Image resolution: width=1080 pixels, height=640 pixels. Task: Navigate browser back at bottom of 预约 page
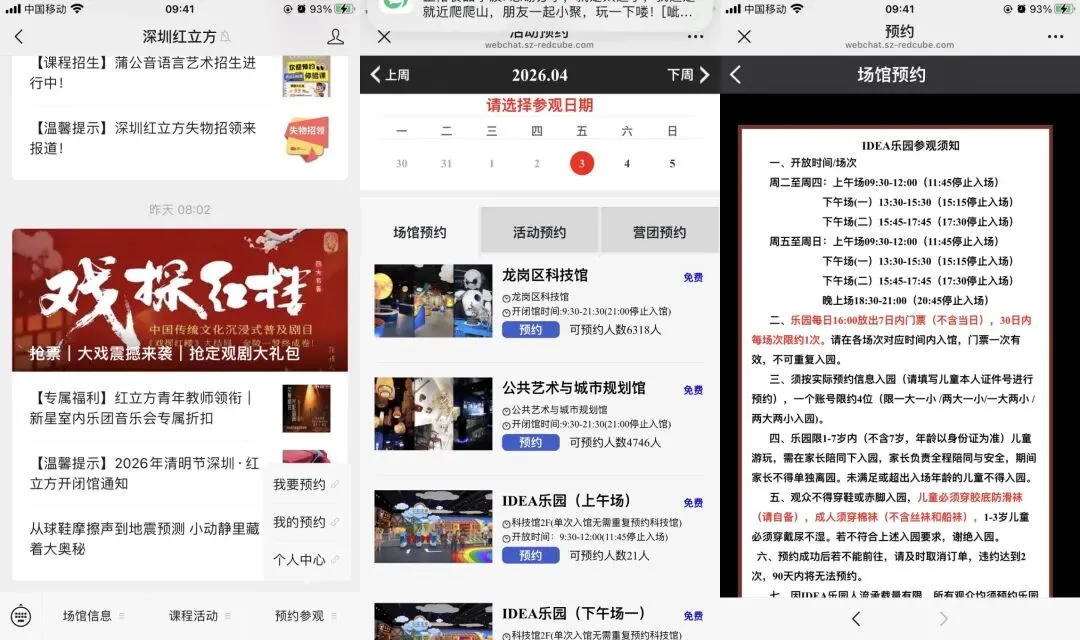tap(855, 619)
